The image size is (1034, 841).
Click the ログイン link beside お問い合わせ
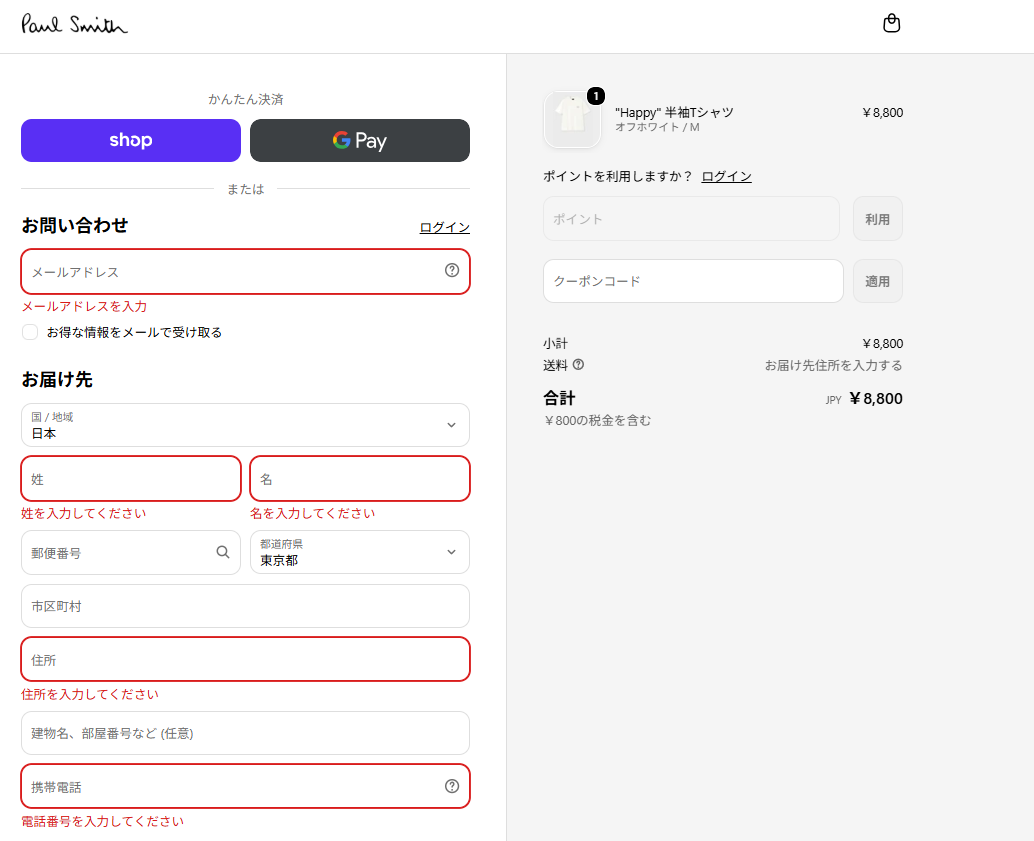pyautogui.click(x=444, y=227)
